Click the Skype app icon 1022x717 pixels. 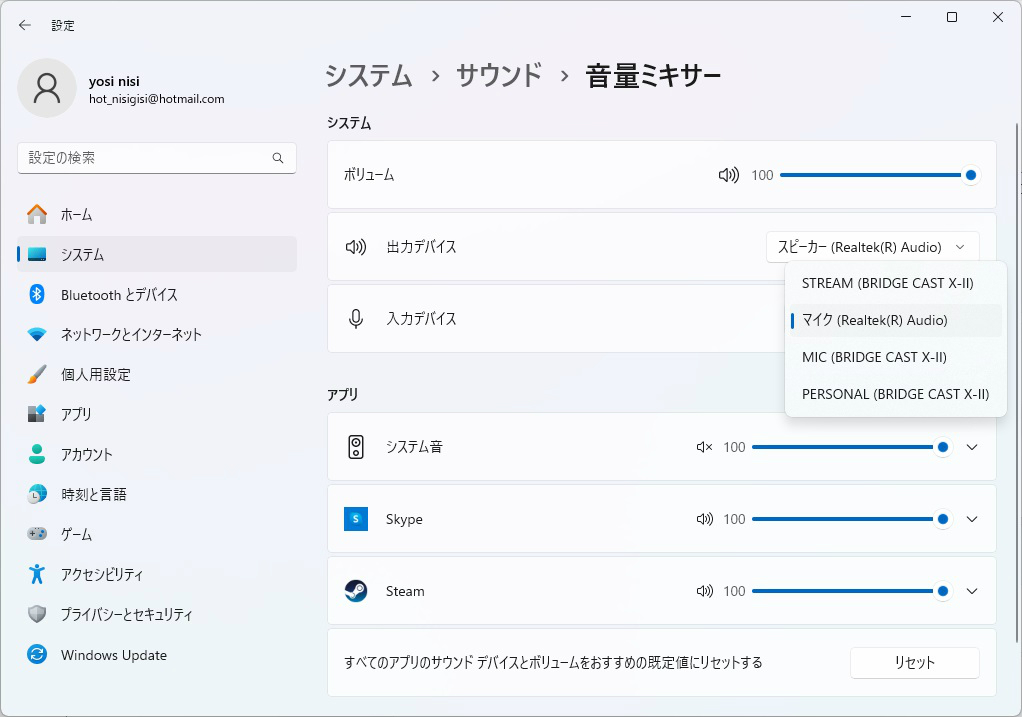pos(356,519)
